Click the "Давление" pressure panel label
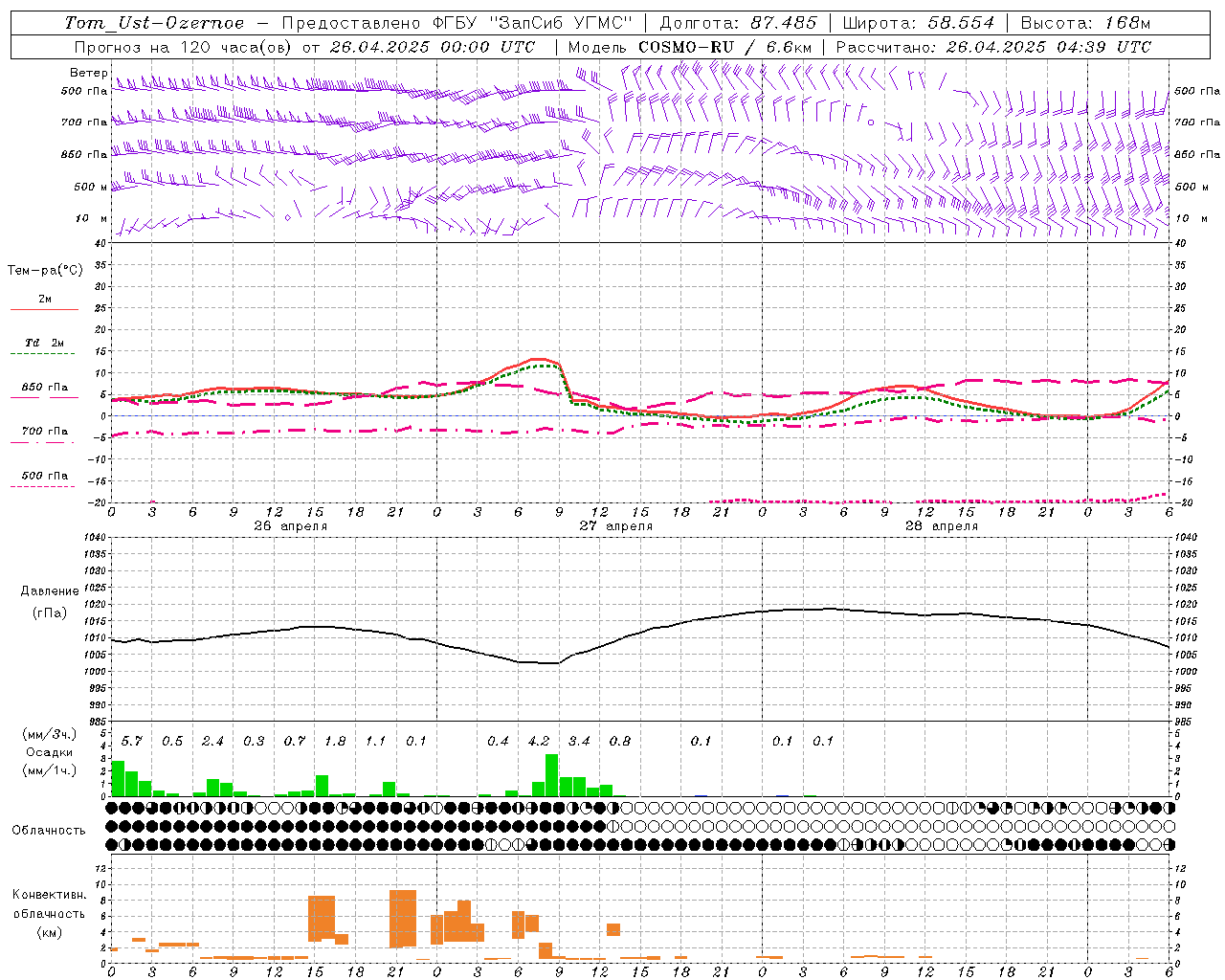The height and width of the screenshot is (980, 1225). tap(50, 591)
